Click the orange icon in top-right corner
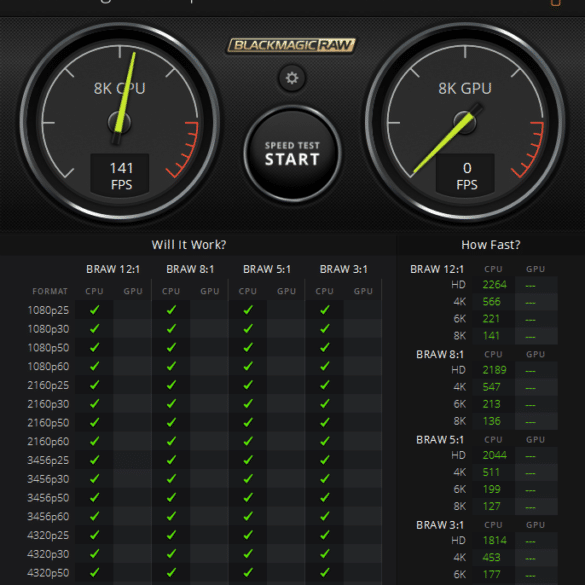 [x=556, y=3]
